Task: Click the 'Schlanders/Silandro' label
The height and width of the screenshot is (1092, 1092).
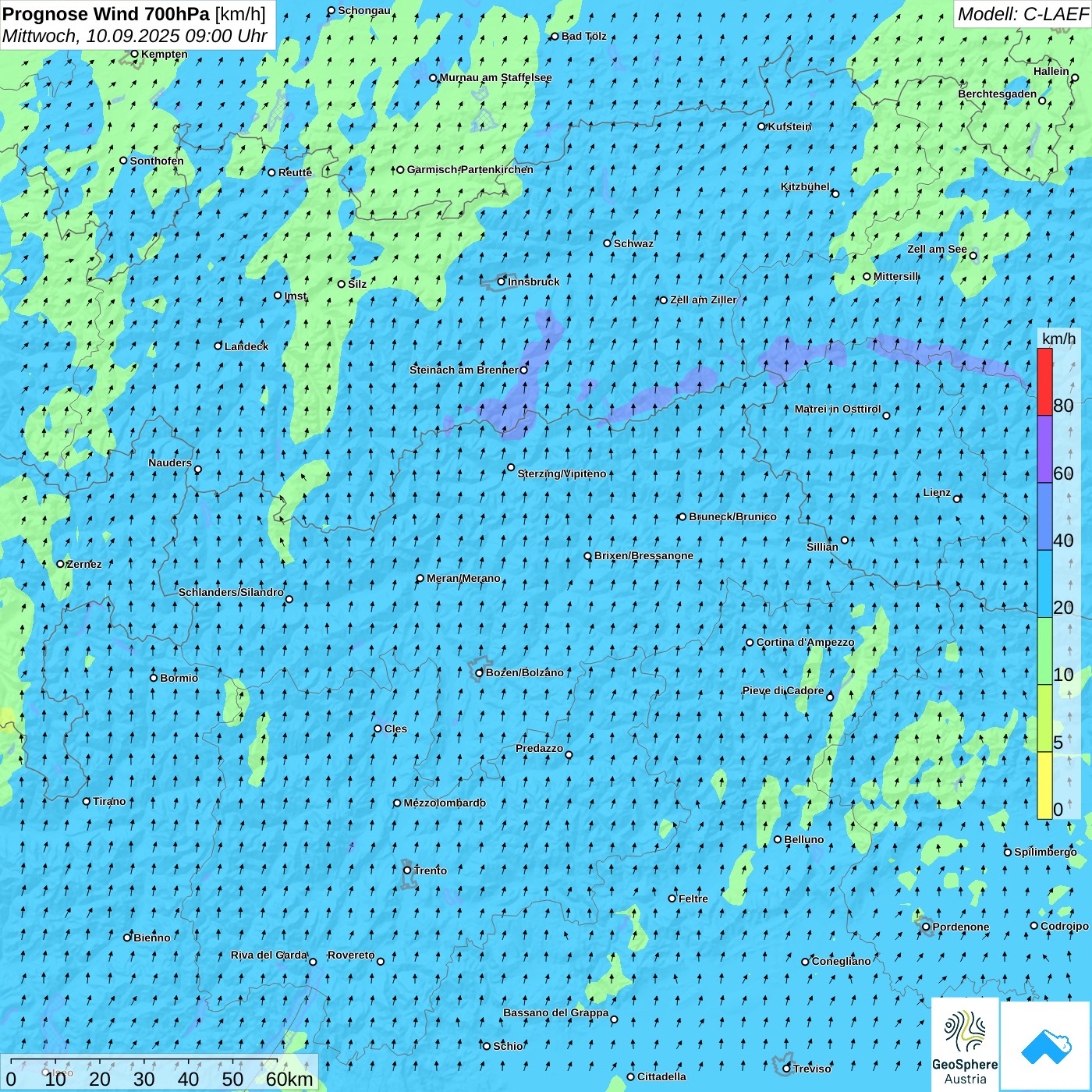Action: [x=231, y=592]
